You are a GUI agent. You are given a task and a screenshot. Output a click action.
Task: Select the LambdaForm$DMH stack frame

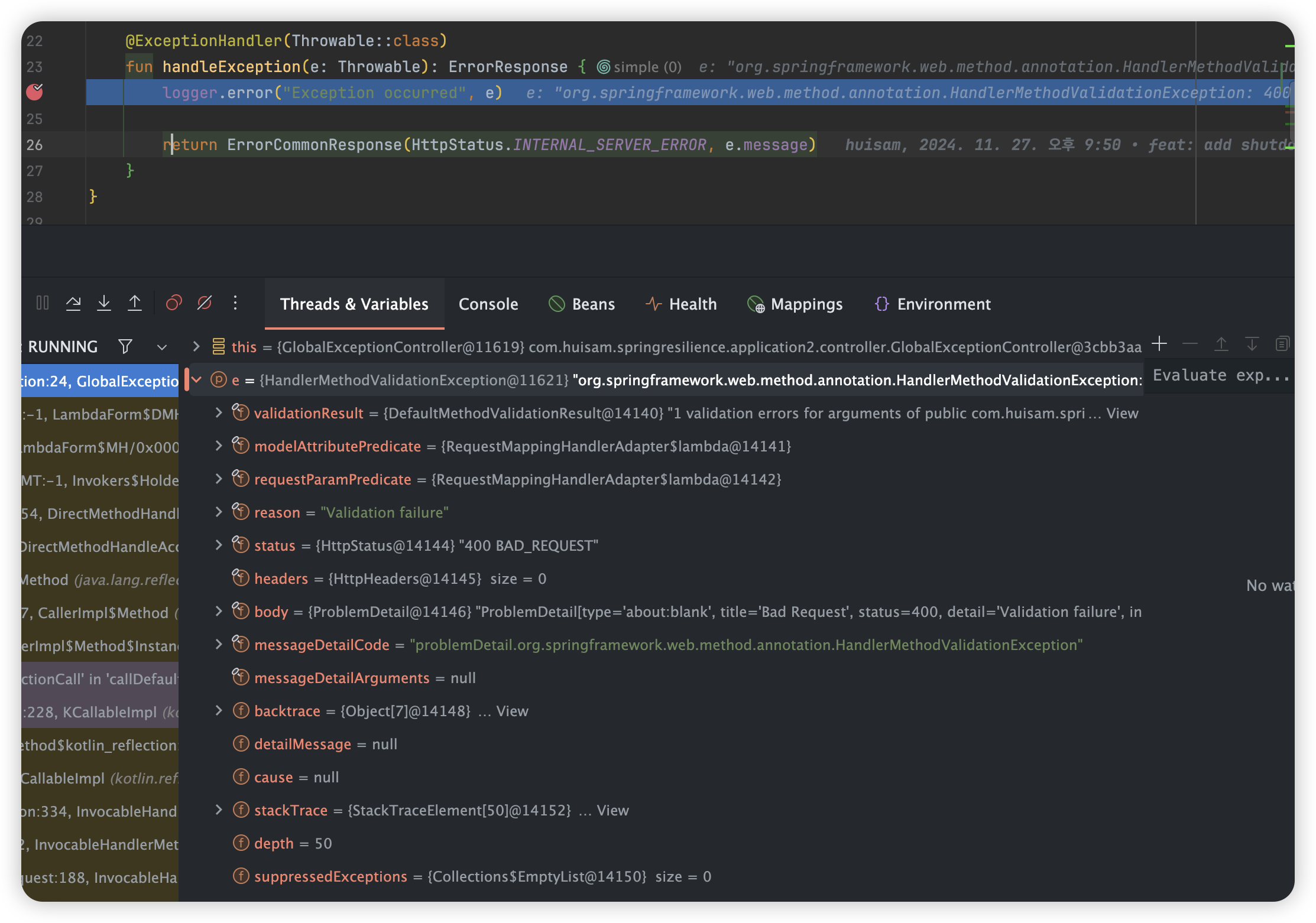[x=99, y=414]
